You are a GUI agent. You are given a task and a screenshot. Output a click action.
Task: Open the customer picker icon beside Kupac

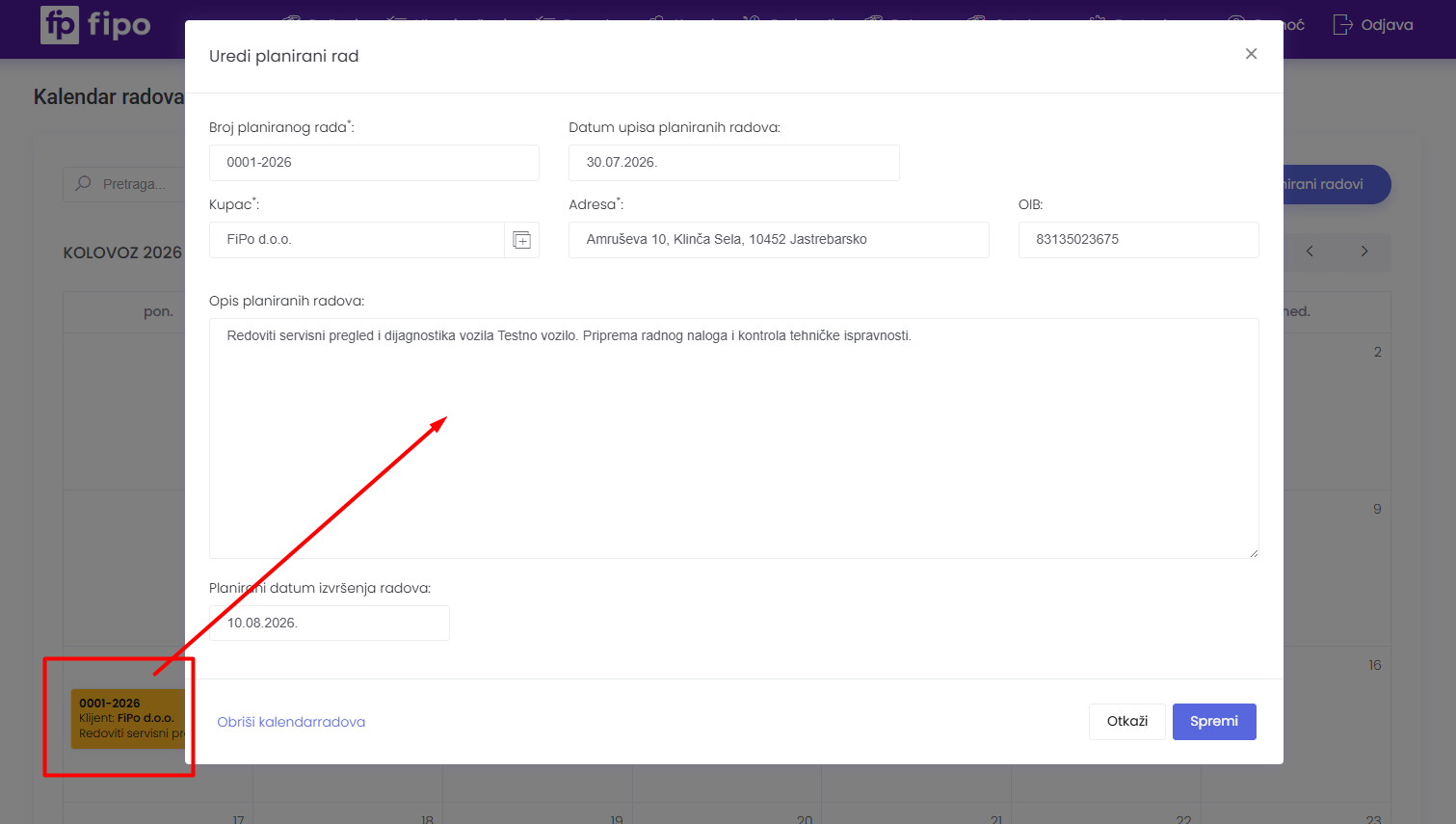521,240
